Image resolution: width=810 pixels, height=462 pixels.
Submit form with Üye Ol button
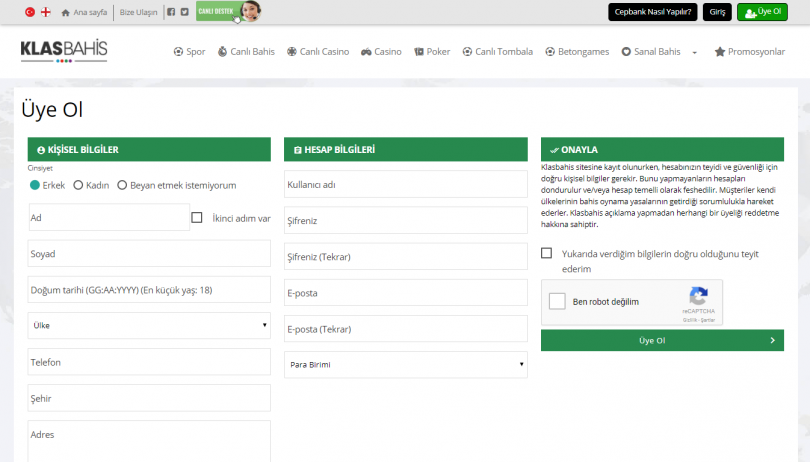[662, 341]
